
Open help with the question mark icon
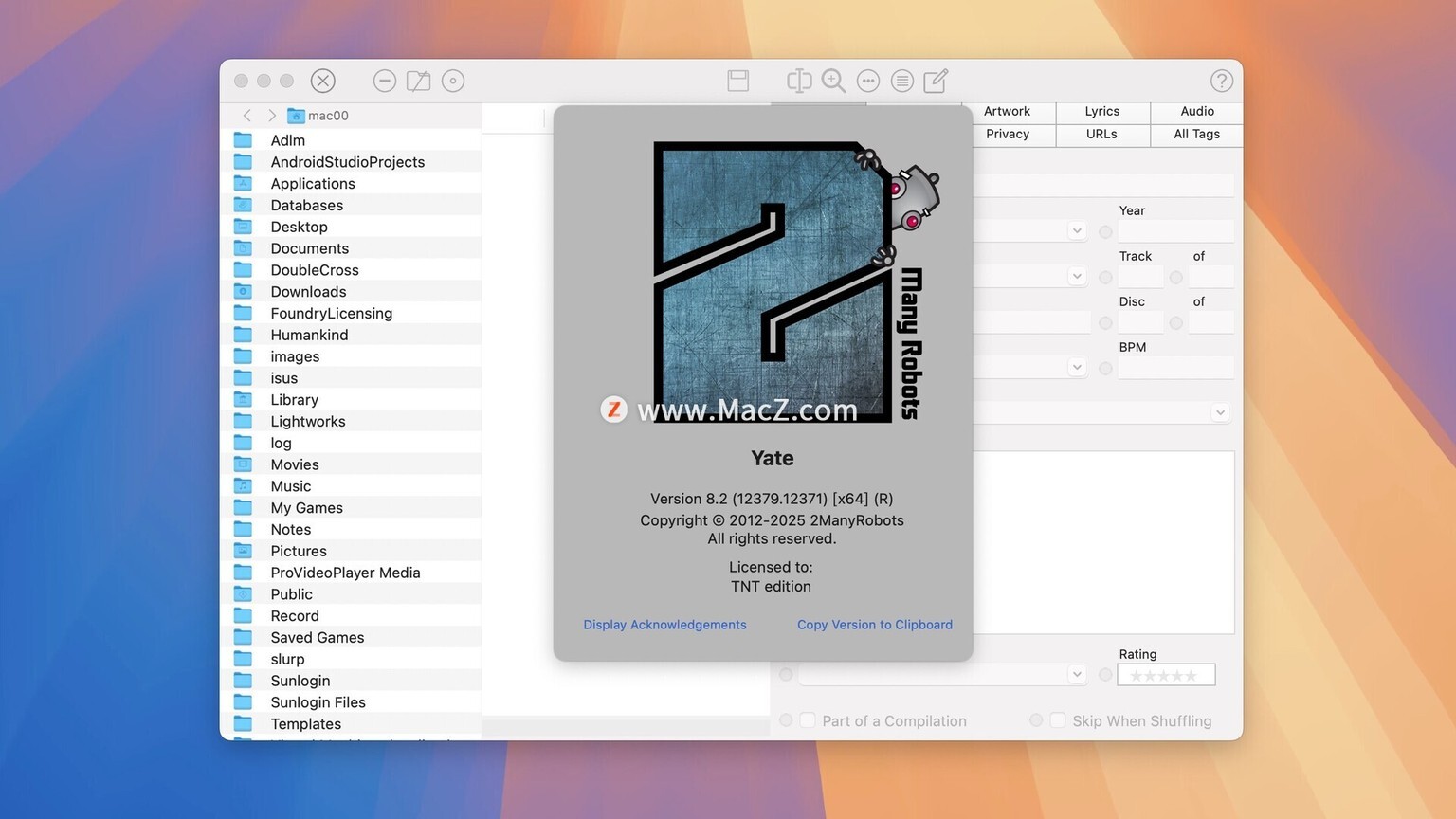(x=1222, y=82)
